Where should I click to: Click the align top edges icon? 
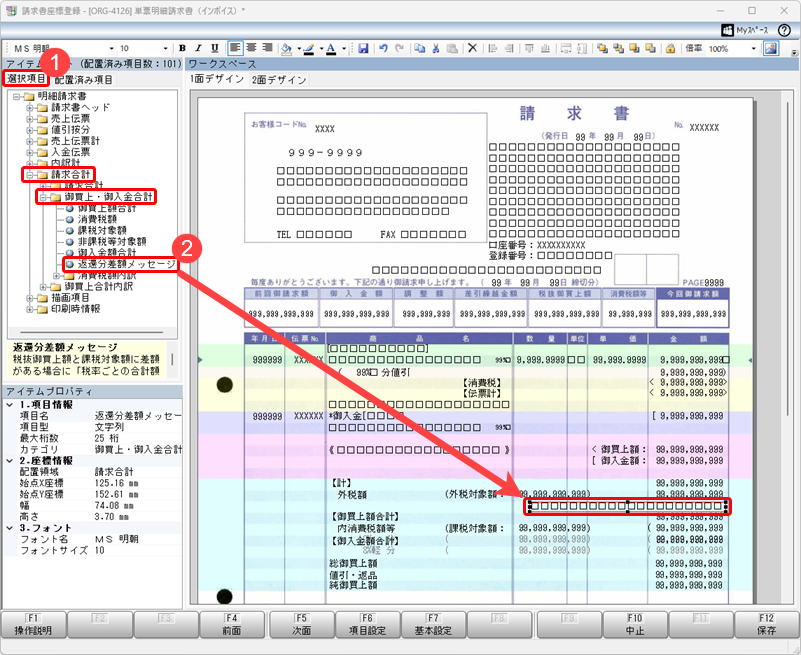[529, 49]
